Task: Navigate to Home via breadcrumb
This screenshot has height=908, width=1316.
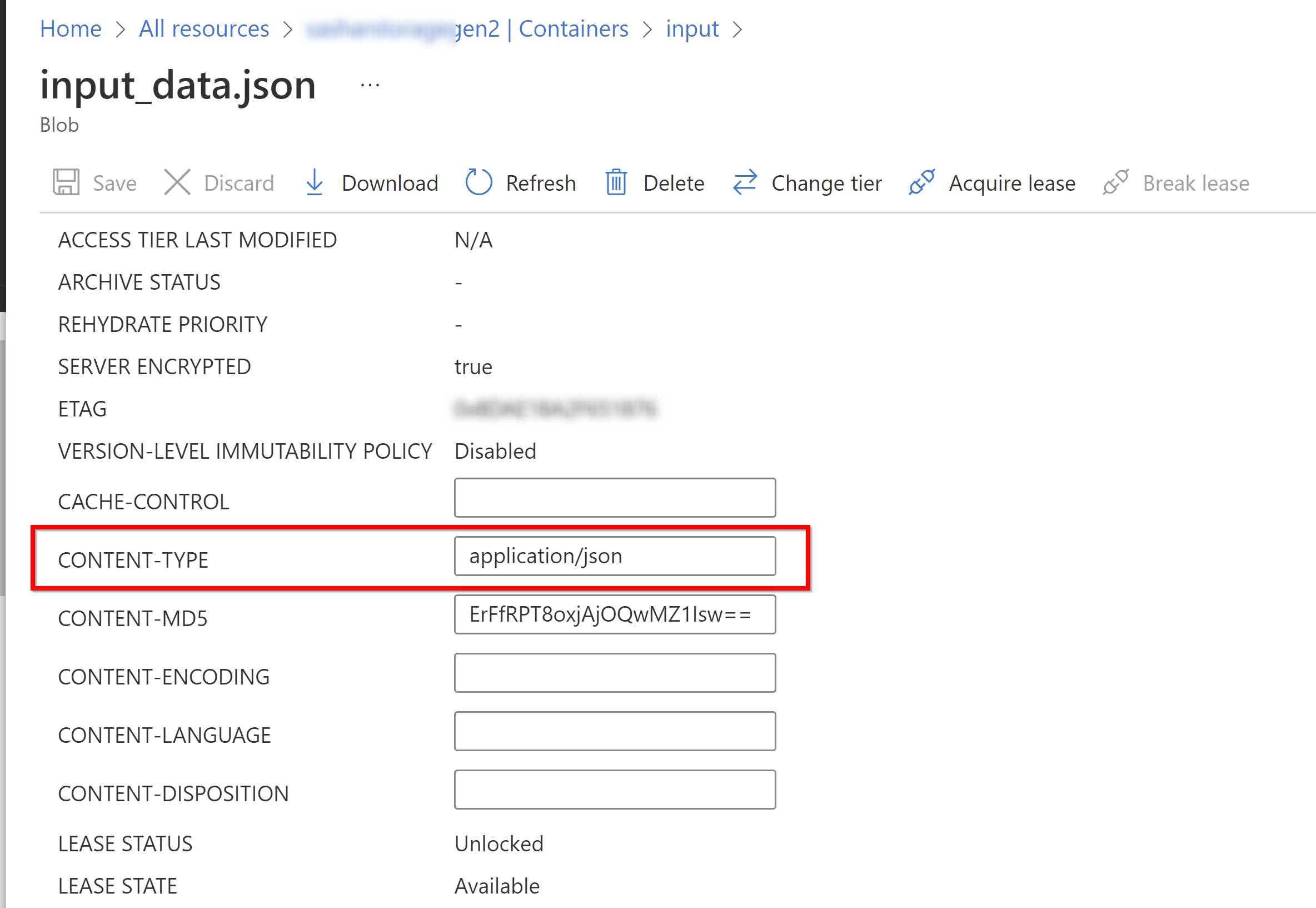Action: pos(70,28)
